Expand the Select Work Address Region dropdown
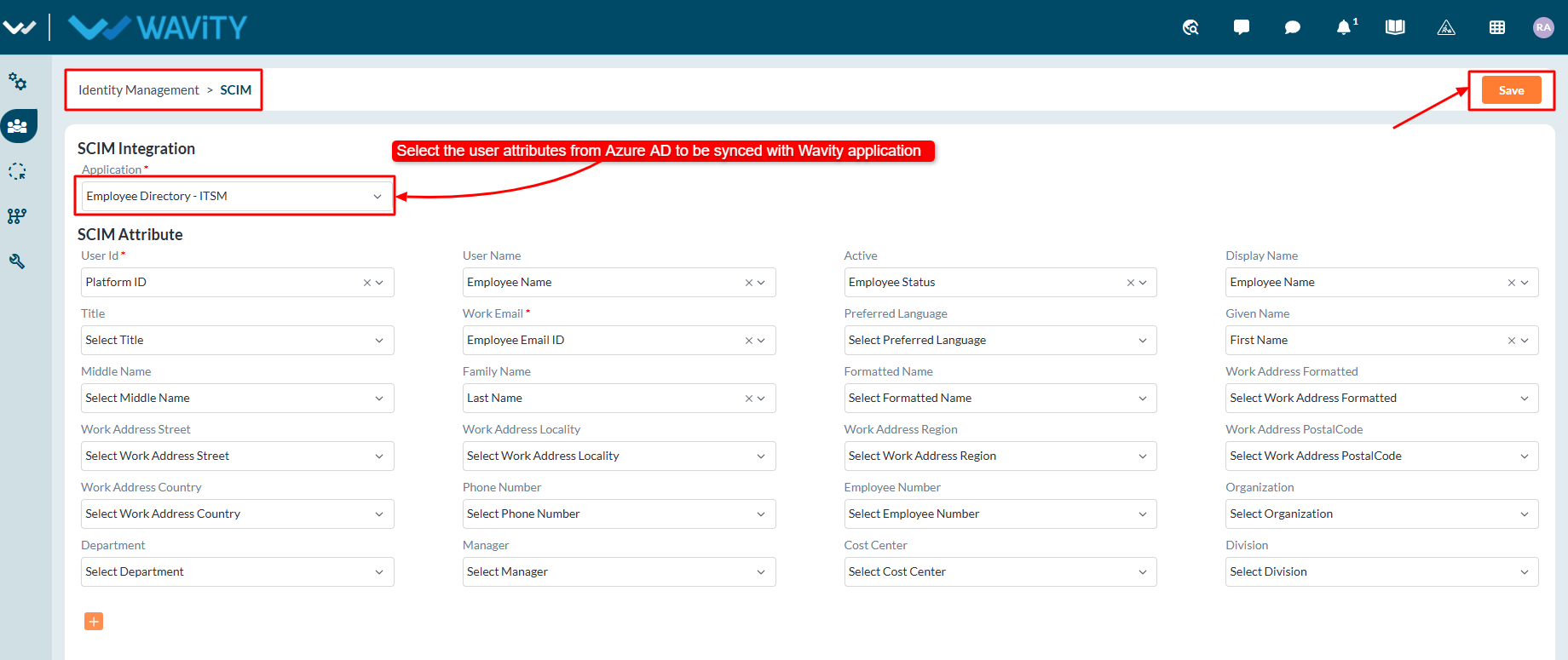1568x660 pixels. coord(1000,456)
